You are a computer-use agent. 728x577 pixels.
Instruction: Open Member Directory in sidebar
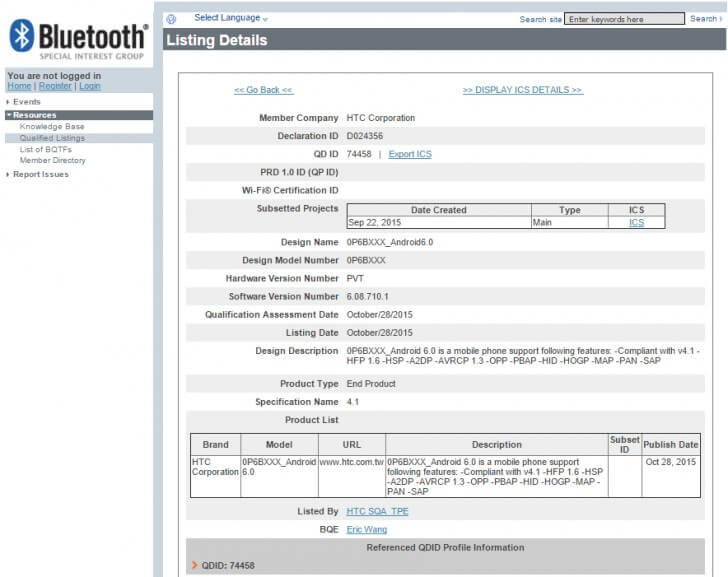[x=53, y=160]
